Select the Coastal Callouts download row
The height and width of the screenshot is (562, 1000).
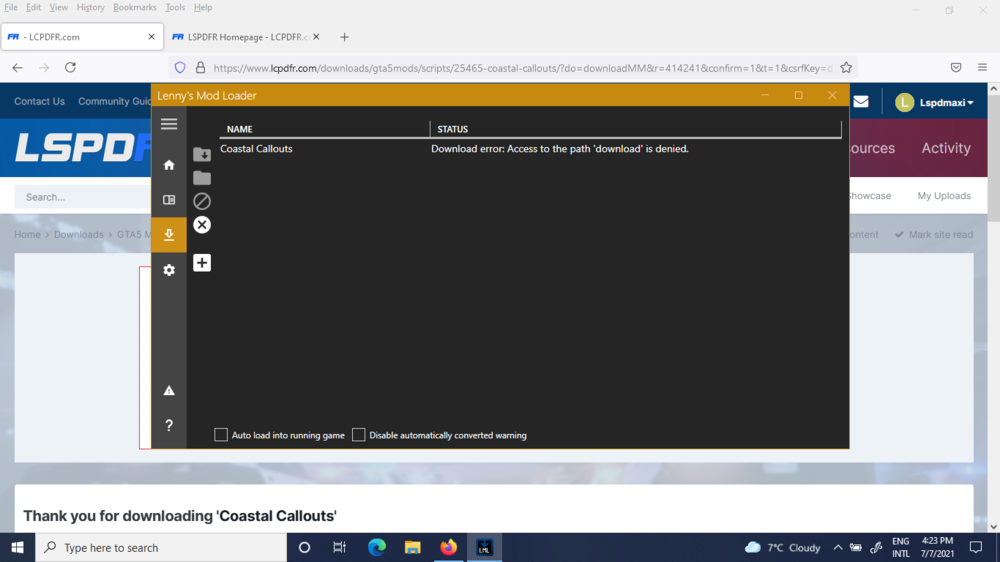click(x=531, y=149)
